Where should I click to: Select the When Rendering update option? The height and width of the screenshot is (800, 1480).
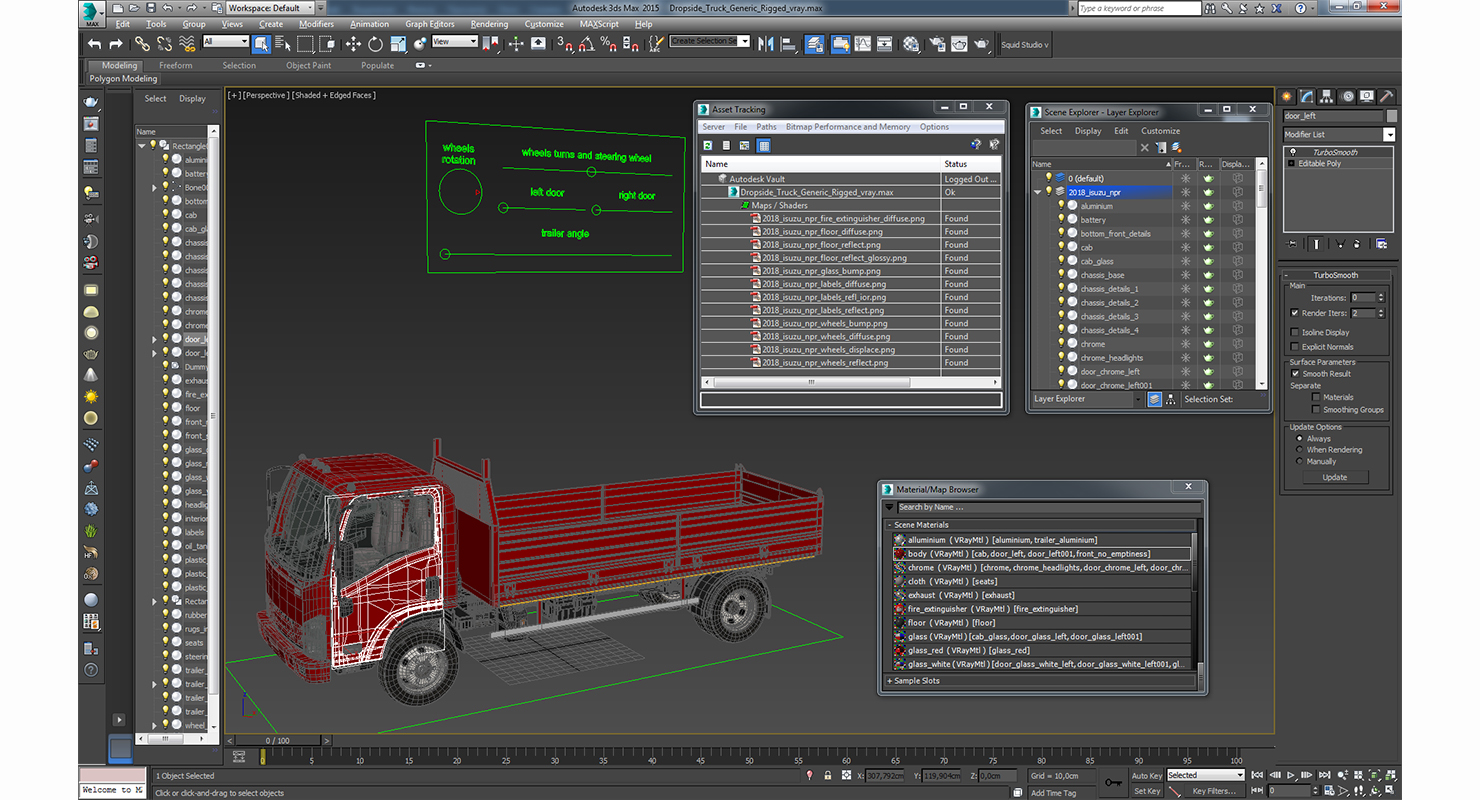1299,450
